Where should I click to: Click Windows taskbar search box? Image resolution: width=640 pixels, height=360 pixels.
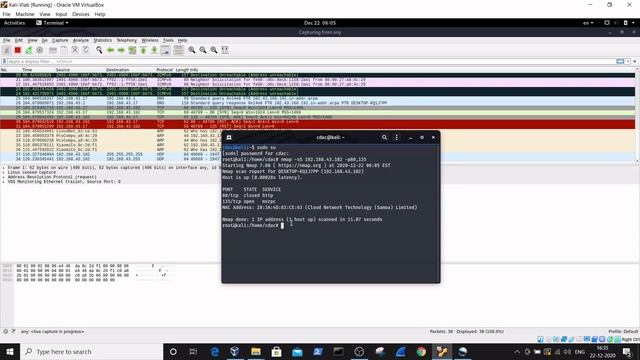91,351
